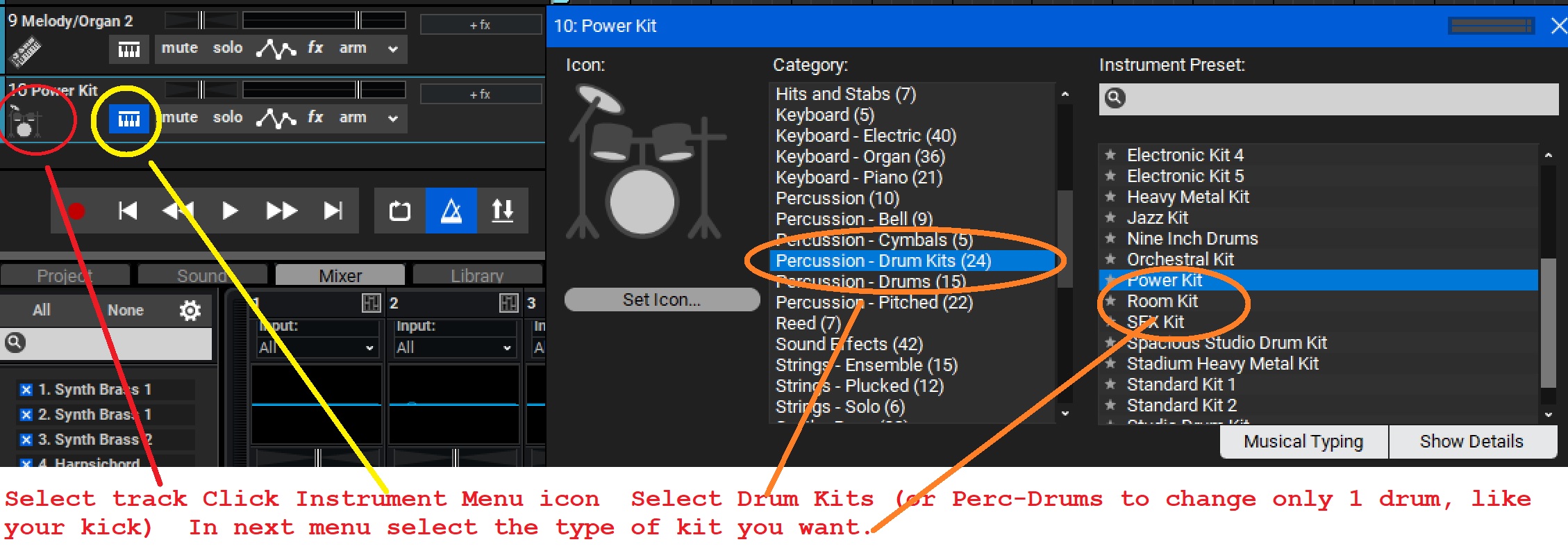The width and height of the screenshot is (1568, 558).
Task: Add effect with +fx on Power Kit track
Action: tap(481, 94)
